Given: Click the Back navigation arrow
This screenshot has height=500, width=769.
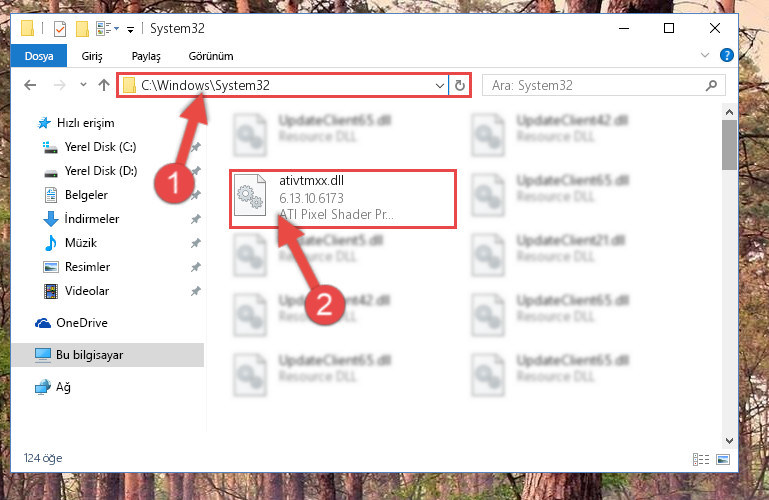Looking at the screenshot, I should coord(30,85).
